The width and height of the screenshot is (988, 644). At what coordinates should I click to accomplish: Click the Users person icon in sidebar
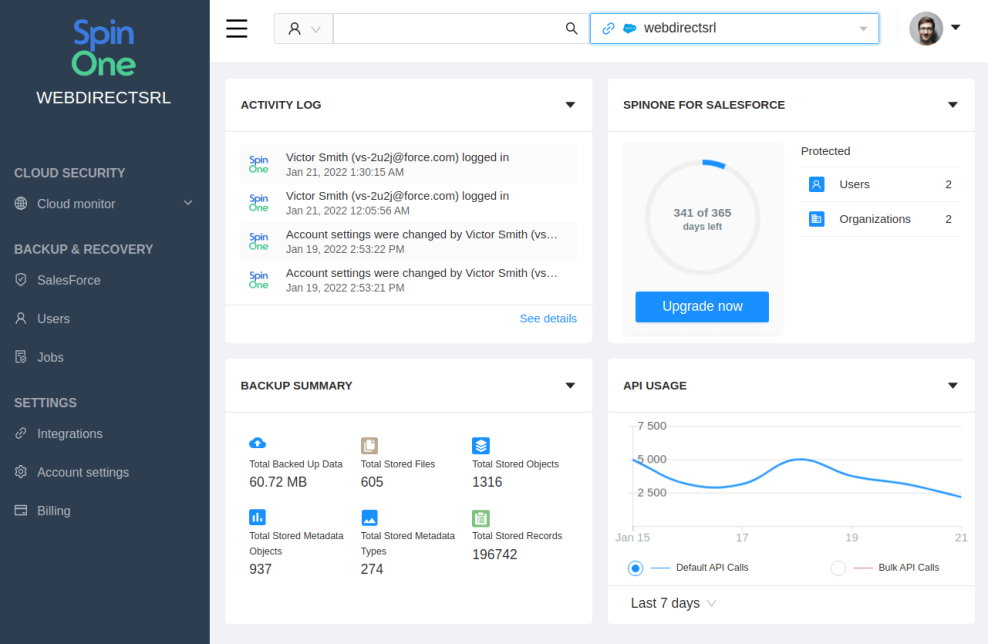tap(21, 318)
